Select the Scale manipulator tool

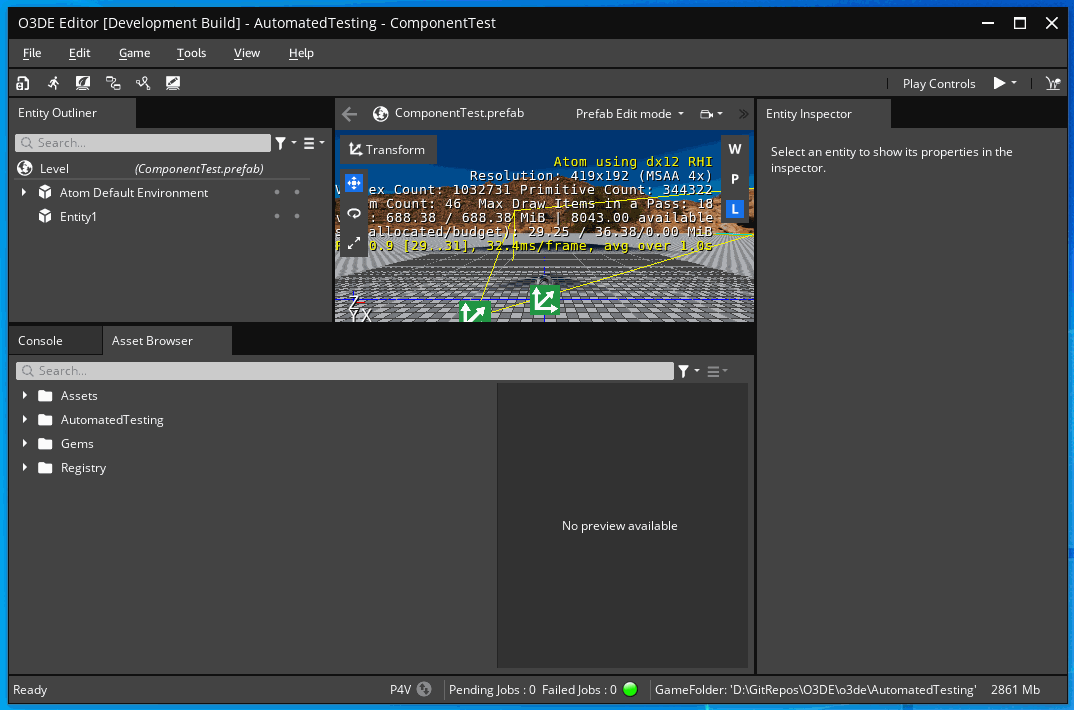click(353, 243)
